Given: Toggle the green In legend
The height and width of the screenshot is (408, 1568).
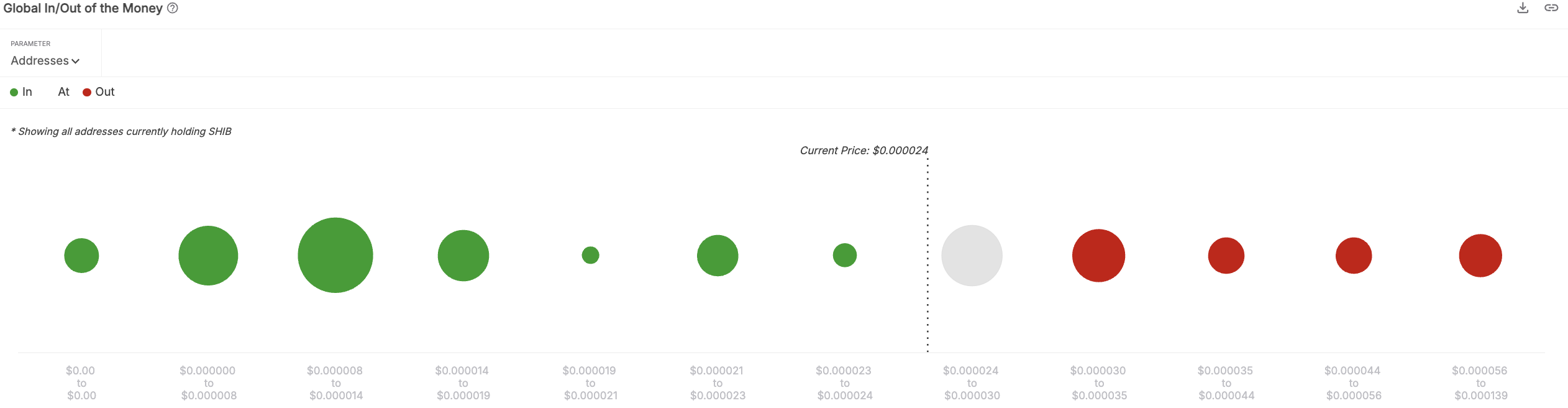Looking at the screenshot, I should pyautogui.click(x=21, y=92).
